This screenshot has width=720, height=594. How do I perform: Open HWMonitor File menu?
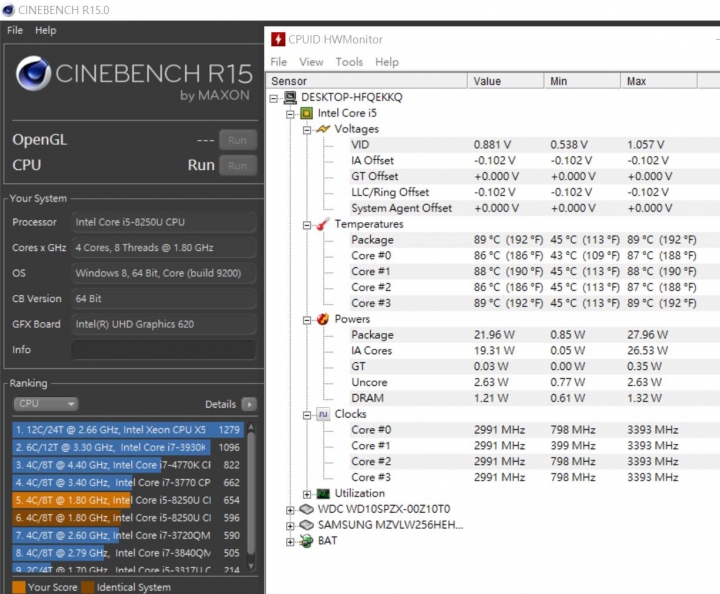coord(278,62)
